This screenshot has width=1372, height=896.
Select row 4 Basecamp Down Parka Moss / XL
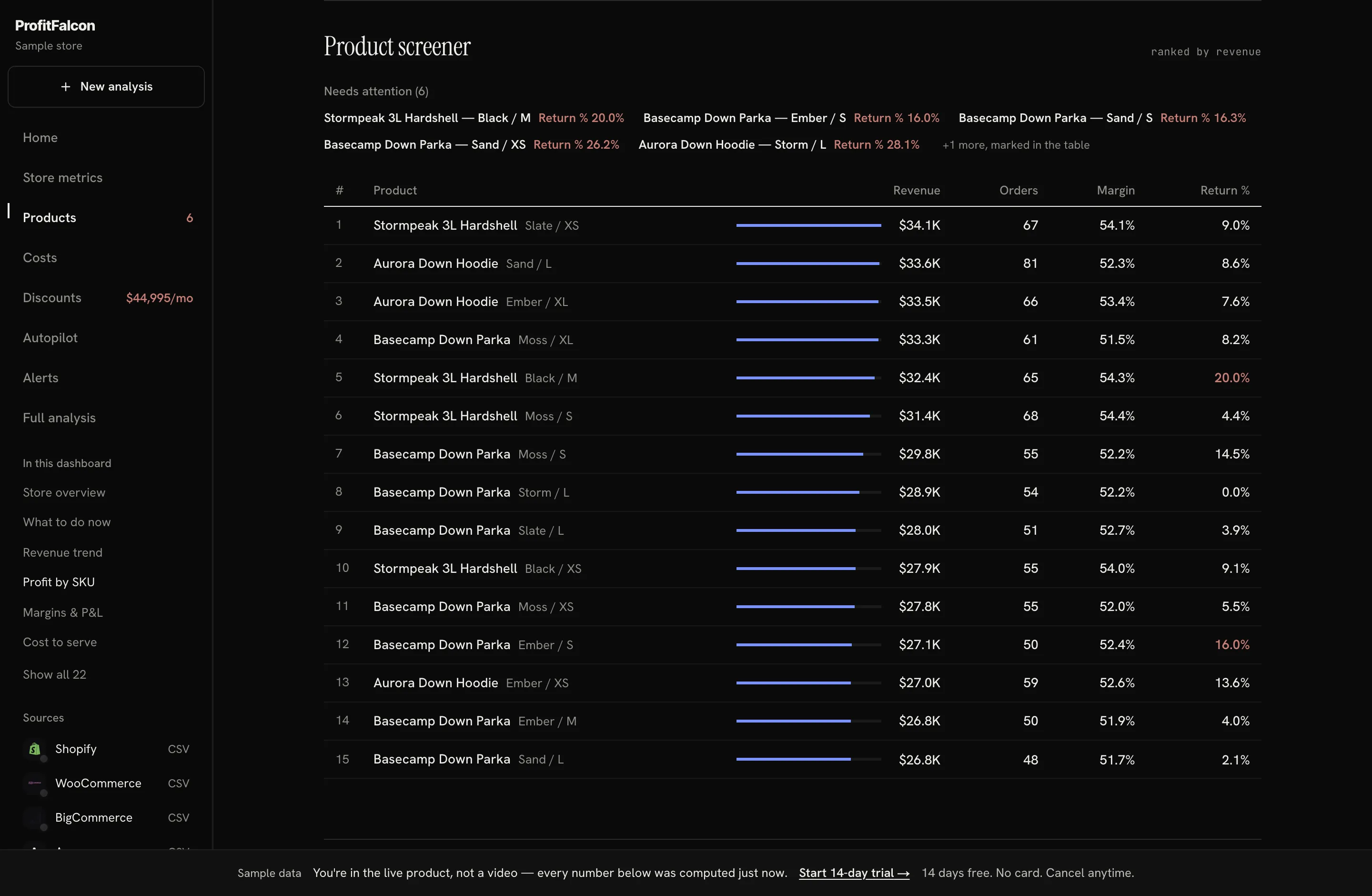click(792, 340)
